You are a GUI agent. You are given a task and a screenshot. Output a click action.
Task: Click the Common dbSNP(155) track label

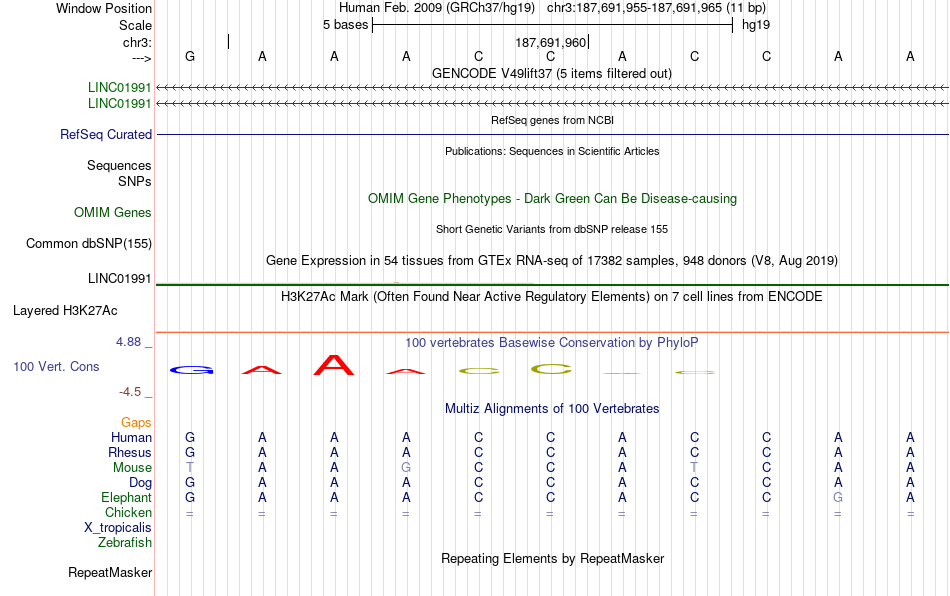[89, 243]
